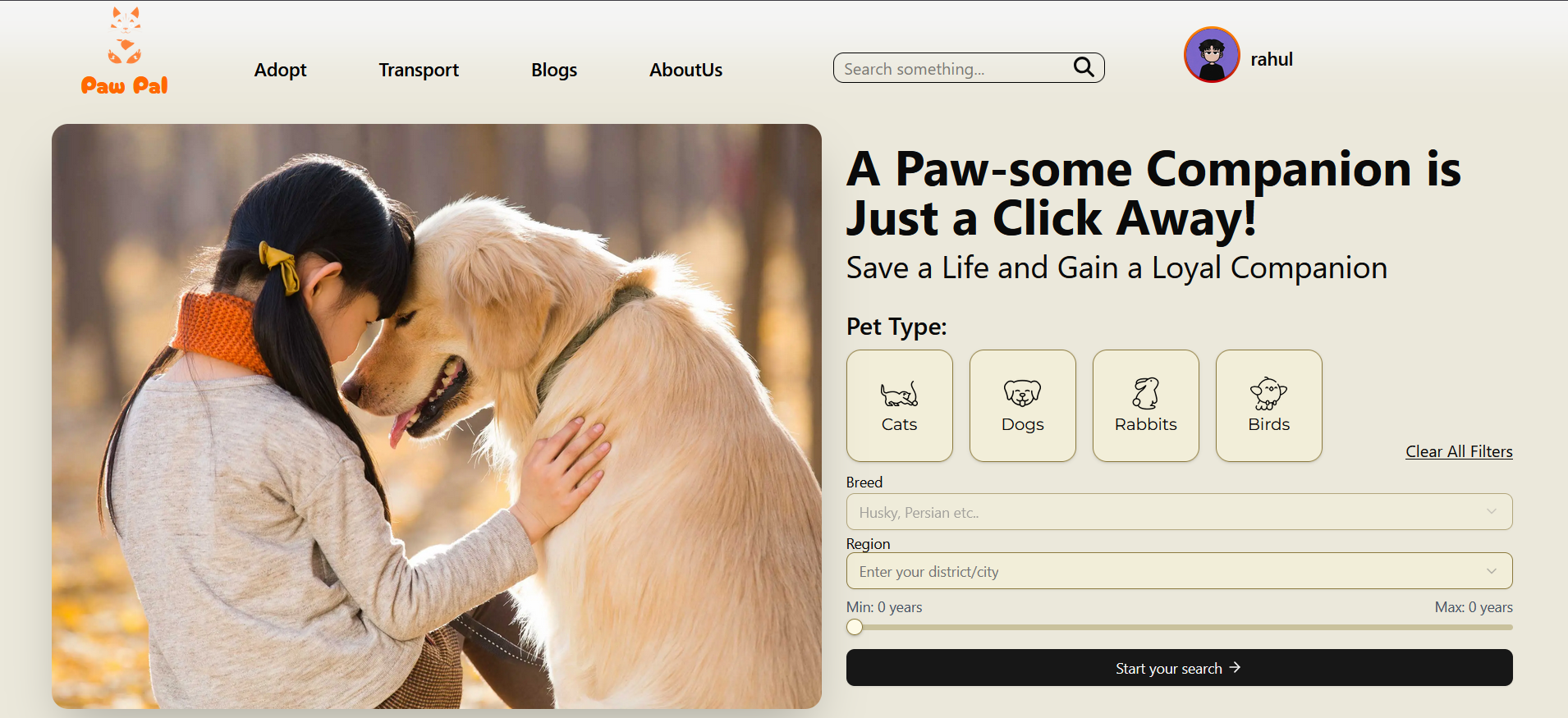
Task: Select the Cats pet type card
Action: coord(900,405)
